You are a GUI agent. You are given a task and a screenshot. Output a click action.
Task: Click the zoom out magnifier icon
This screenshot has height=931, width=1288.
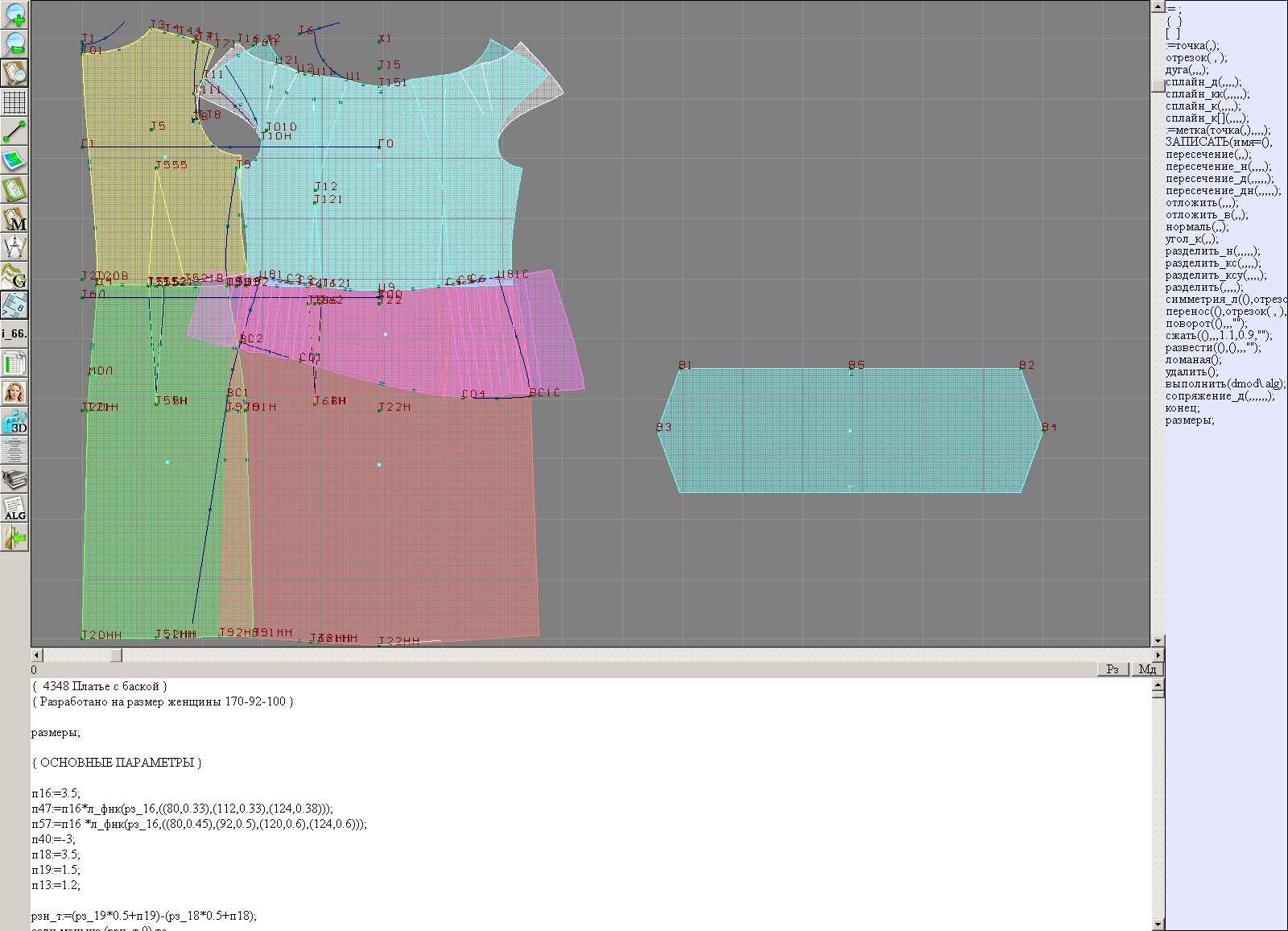(14, 43)
